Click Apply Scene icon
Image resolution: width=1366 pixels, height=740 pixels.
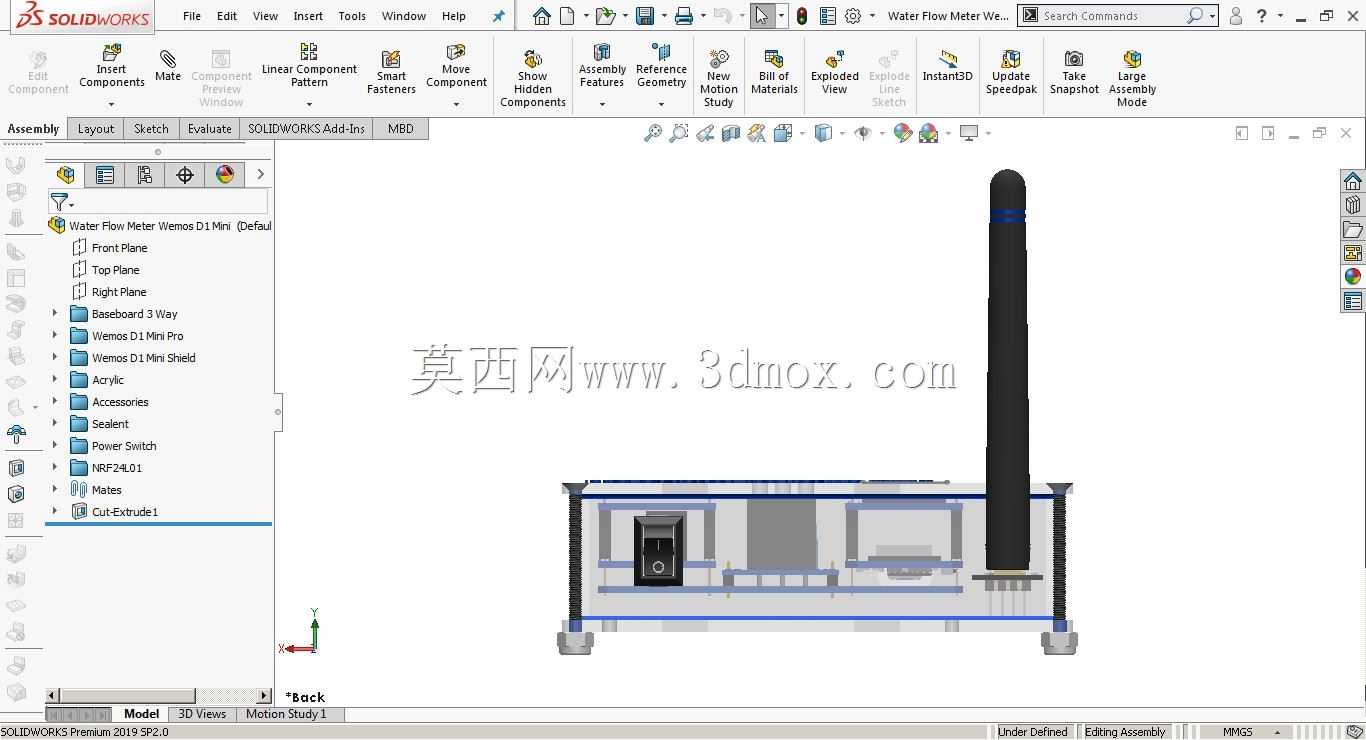pos(928,133)
